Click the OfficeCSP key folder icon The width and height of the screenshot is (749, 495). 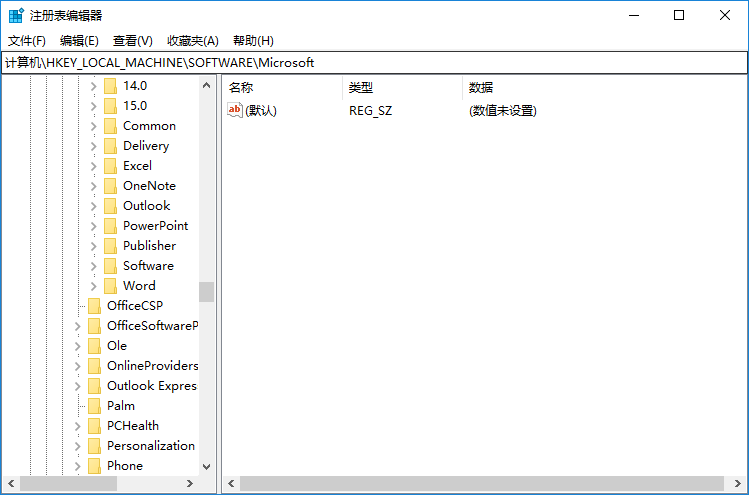(95, 306)
